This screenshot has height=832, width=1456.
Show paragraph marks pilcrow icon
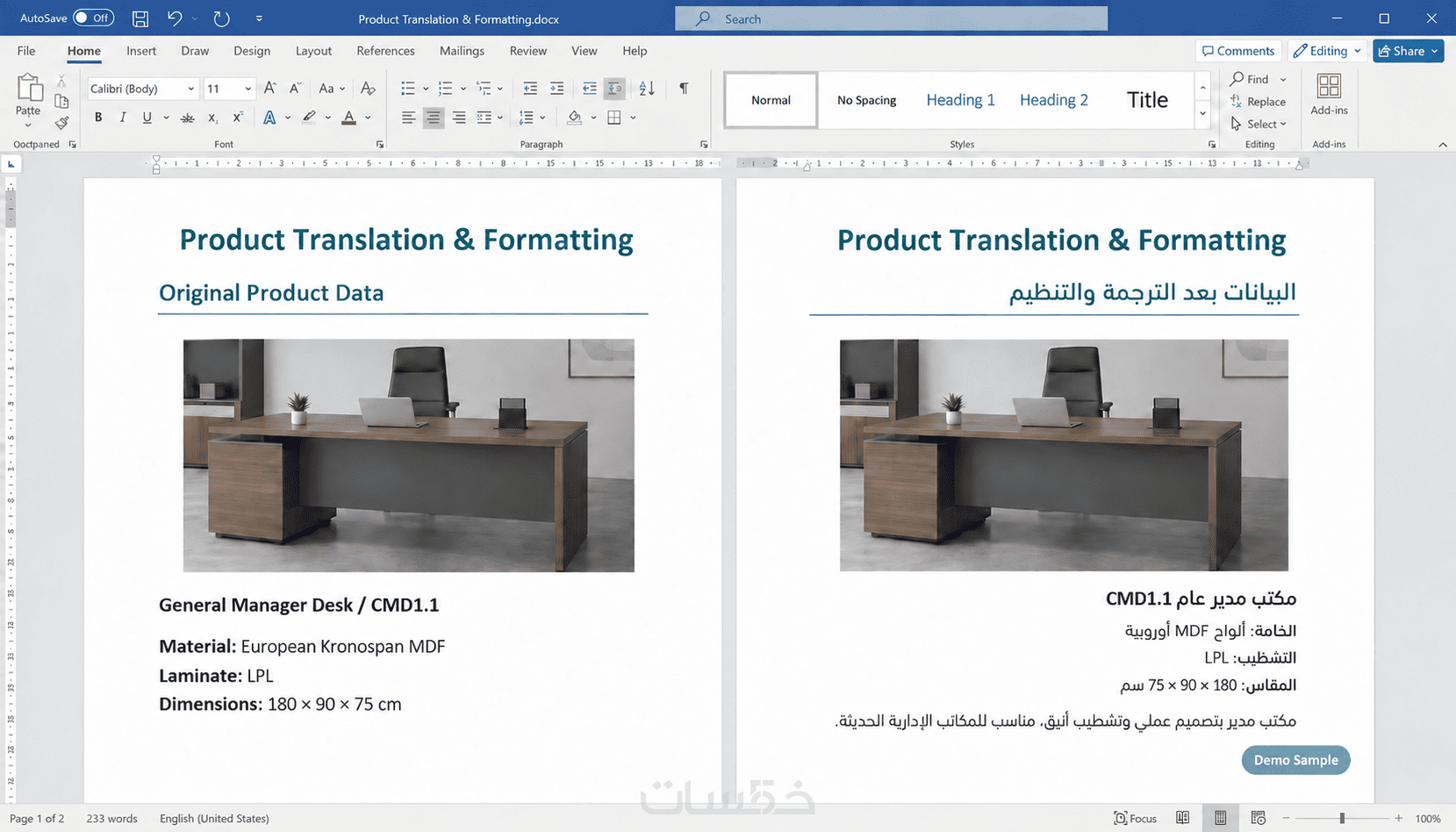(x=684, y=89)
